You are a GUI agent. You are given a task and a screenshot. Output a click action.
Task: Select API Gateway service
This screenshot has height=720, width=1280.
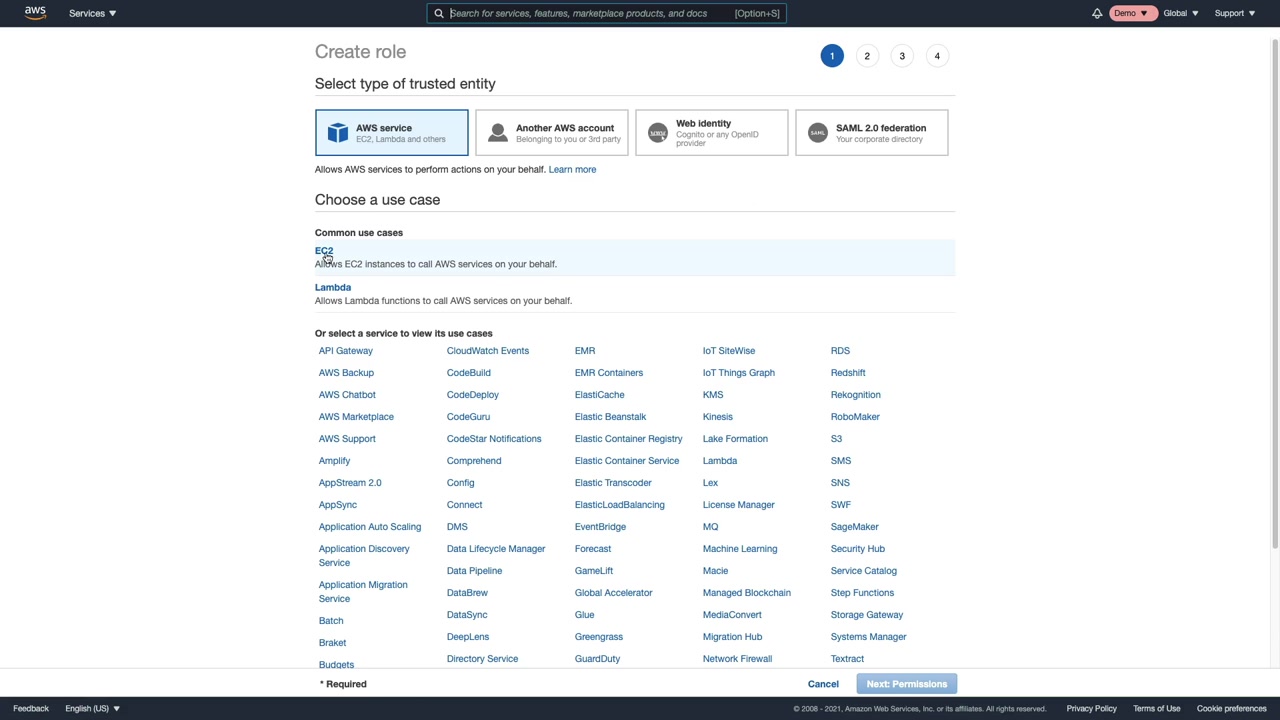(x=346, y=351)
